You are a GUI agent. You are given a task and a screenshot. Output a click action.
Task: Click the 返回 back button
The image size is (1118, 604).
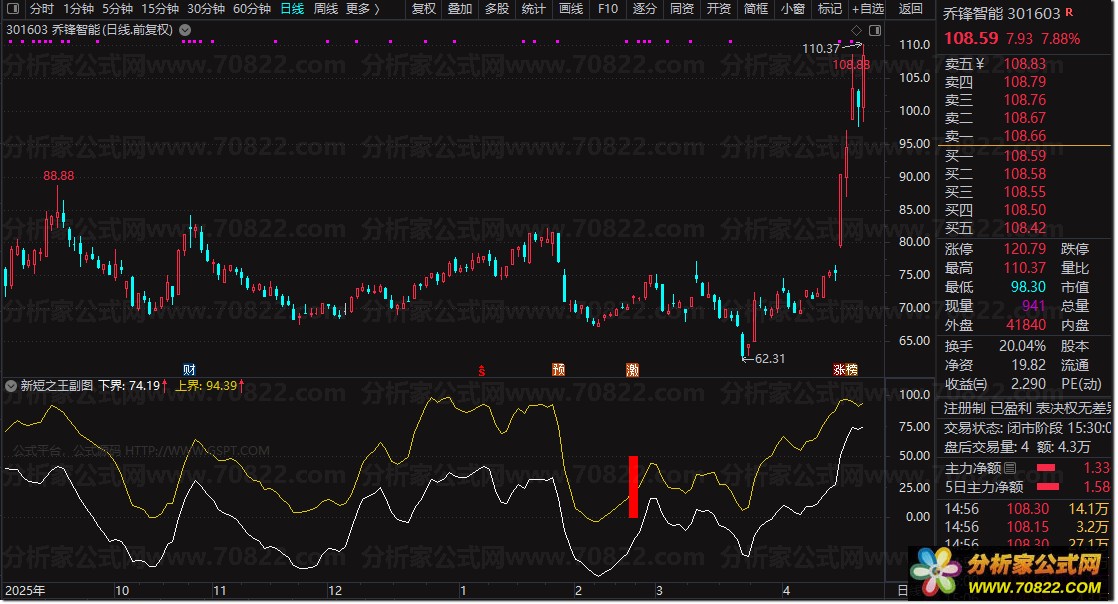pos(911,9)
